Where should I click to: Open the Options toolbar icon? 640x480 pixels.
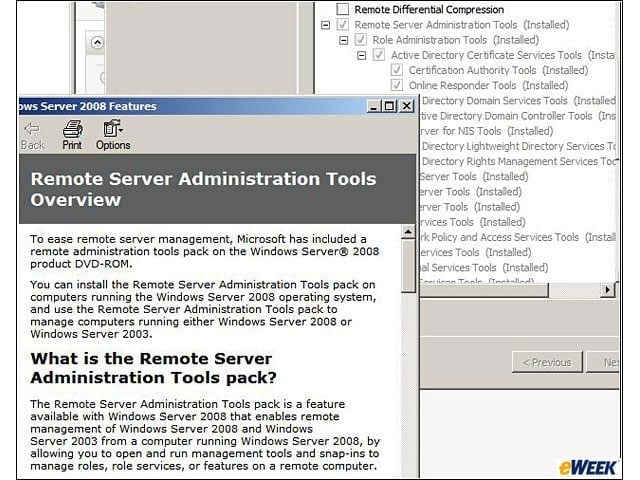pyautogui.click(x=113, y=135)
